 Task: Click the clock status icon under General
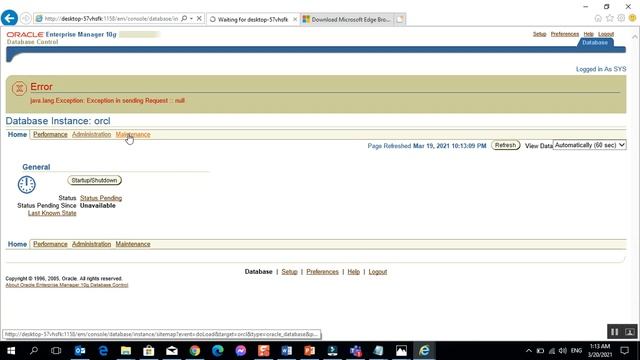coord(27,184)
